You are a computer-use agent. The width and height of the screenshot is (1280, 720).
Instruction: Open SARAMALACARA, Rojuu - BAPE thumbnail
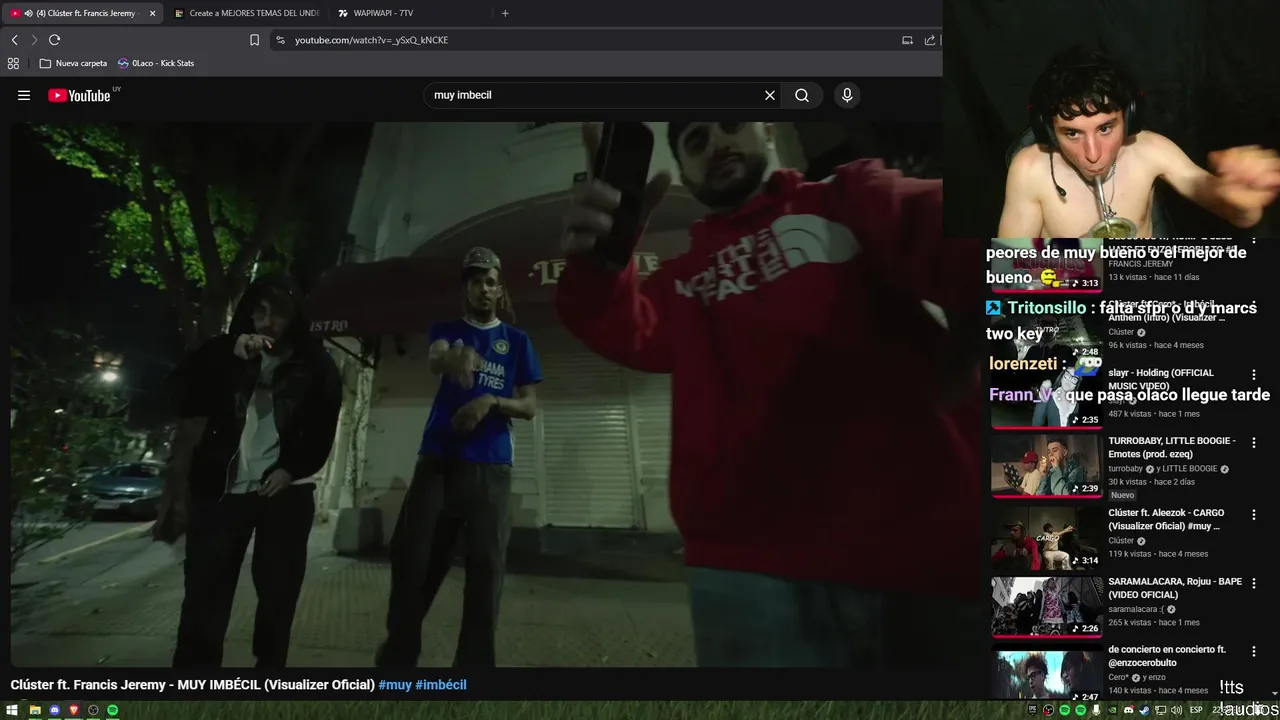pos(1047,606)
